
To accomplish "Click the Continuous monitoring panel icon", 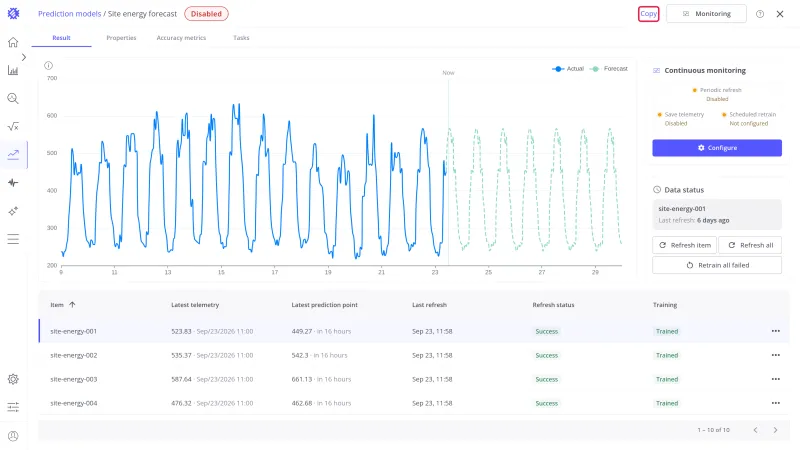I will click(x=657, y=70).
